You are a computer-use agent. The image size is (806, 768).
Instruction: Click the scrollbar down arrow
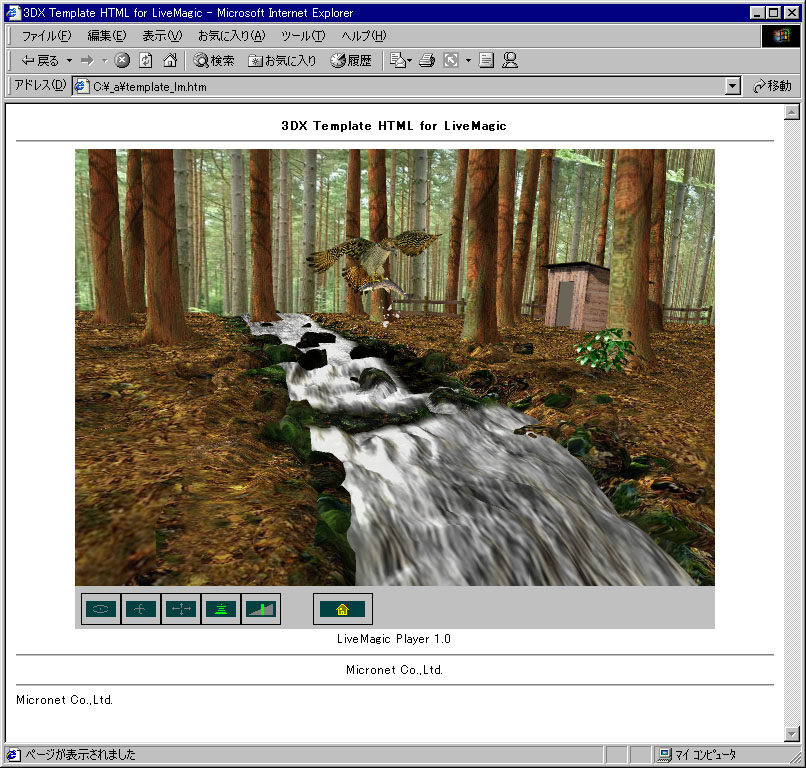tap(792, 734)
